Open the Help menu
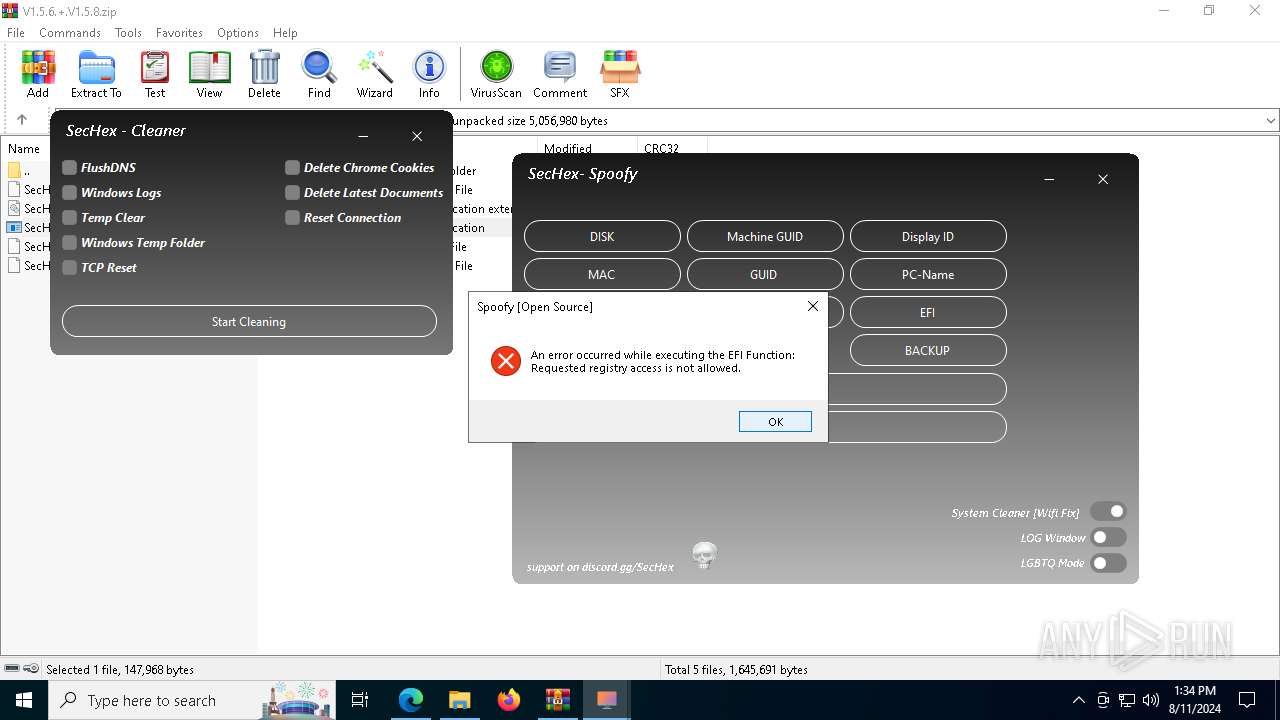This screenshot has height=720, width=1280. (x=285, y=33)
